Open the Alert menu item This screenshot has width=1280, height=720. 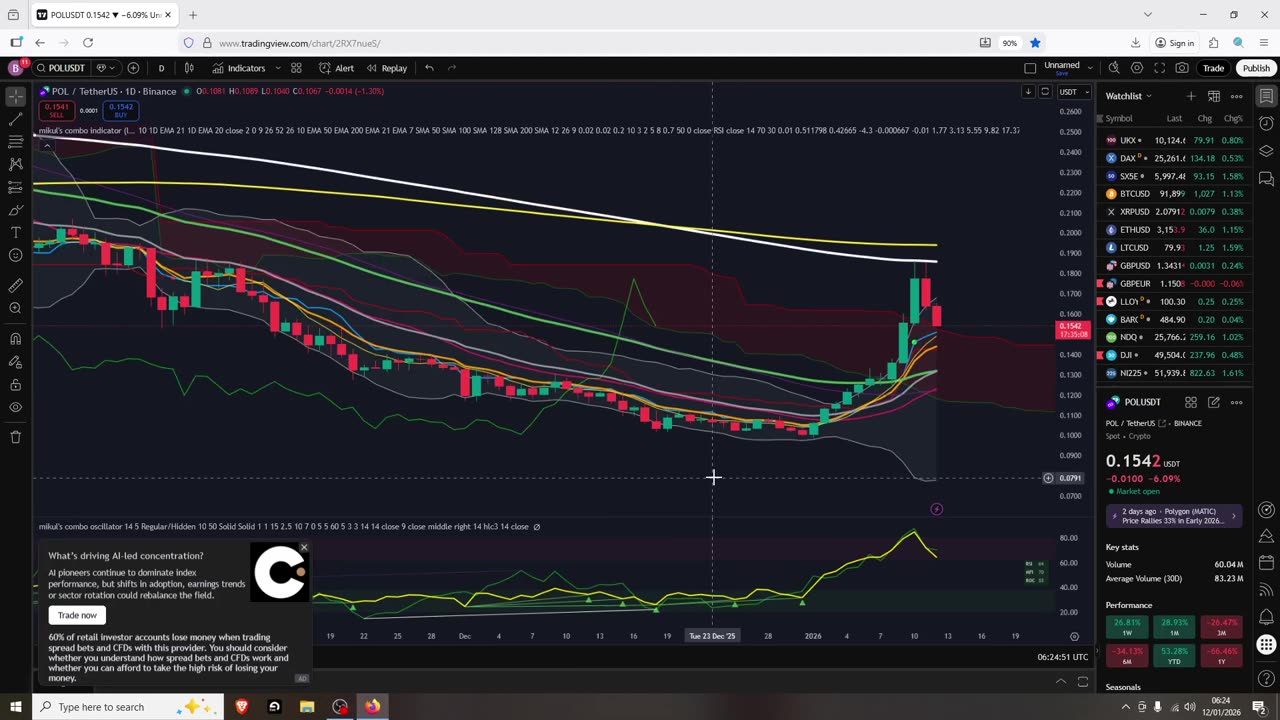click(336, 68)
